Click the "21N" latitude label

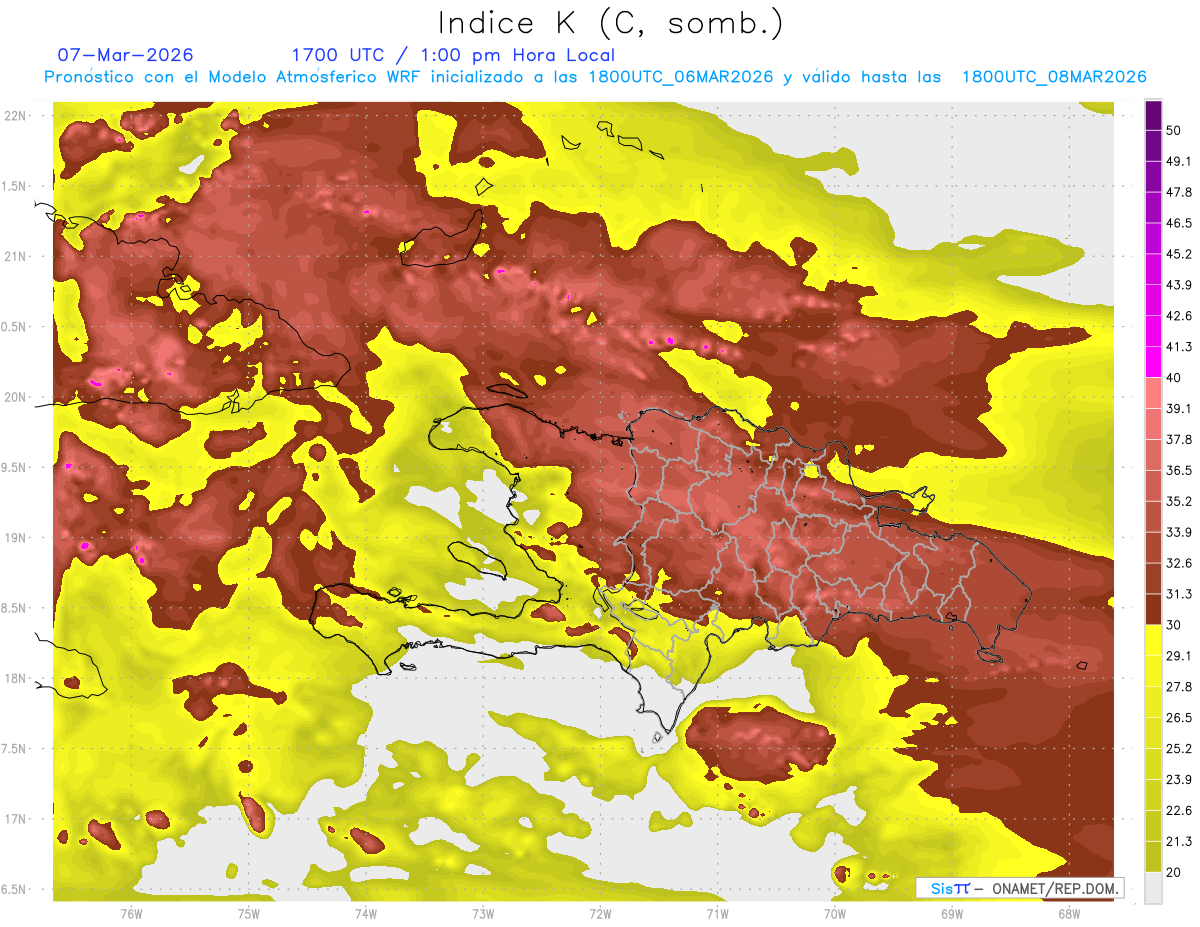pyautogui.click(x=15, y=256)
